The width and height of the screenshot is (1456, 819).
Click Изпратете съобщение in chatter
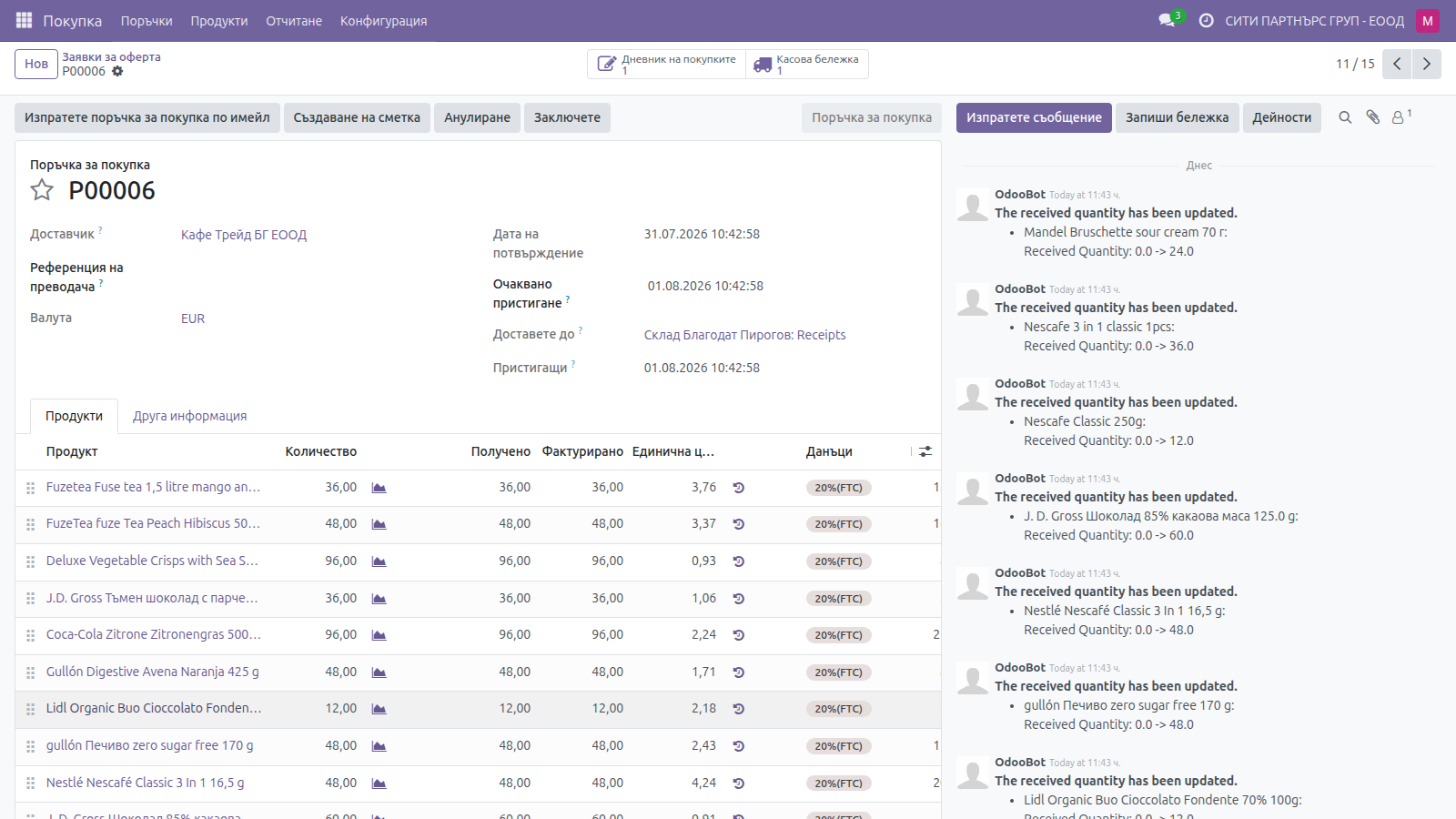(x=1034, y=117)
